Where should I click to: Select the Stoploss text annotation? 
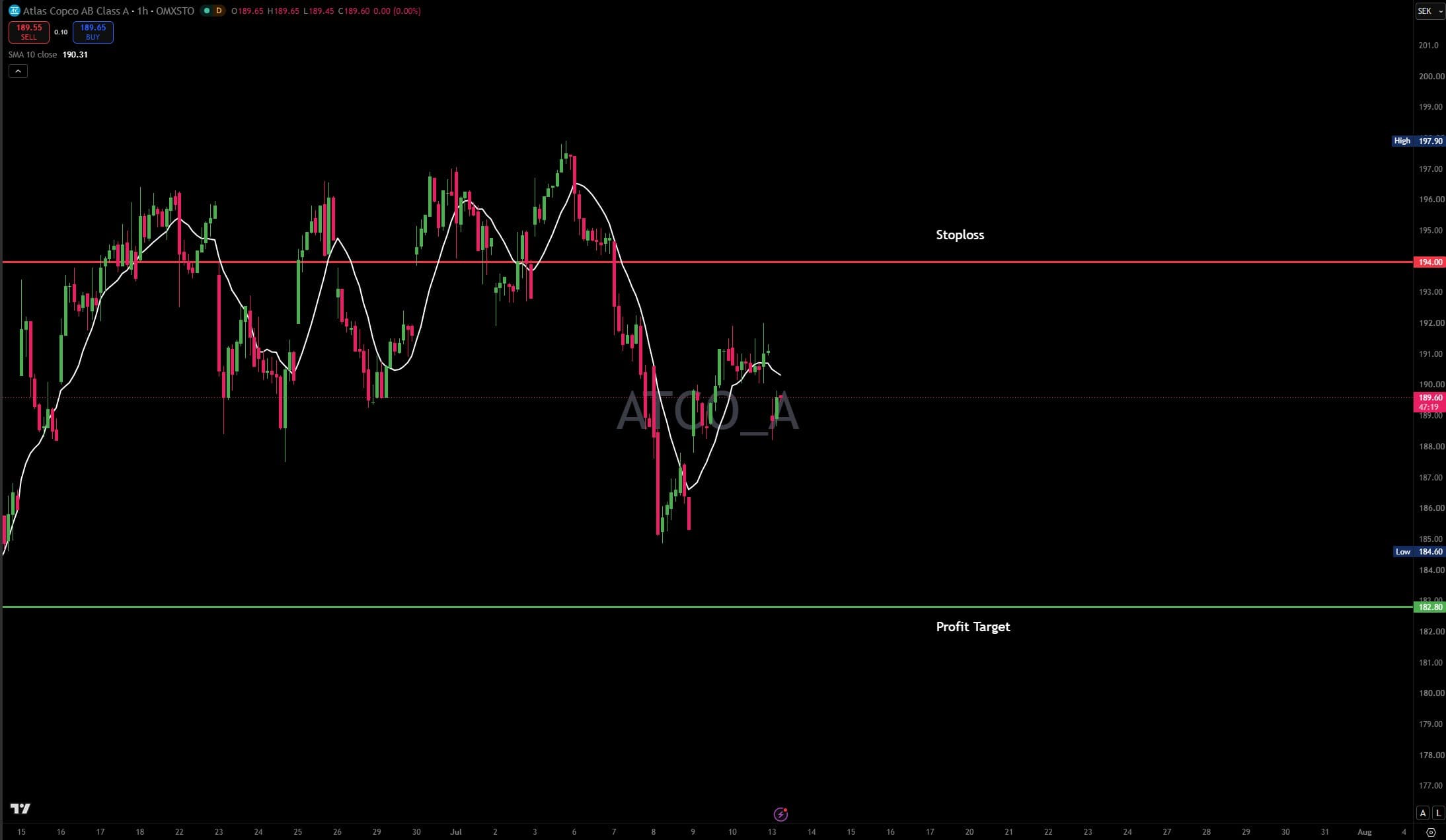pos(960,235)
